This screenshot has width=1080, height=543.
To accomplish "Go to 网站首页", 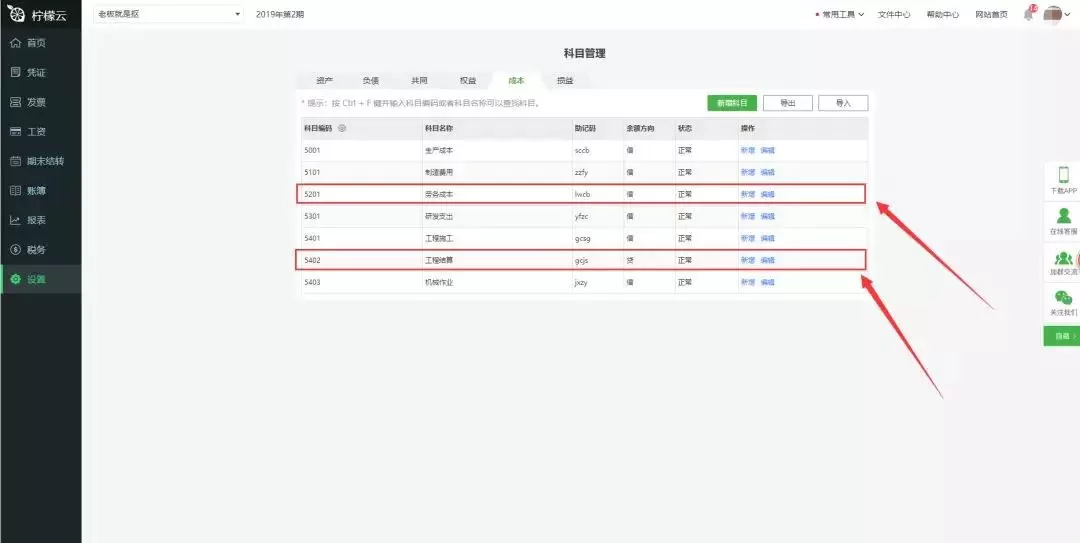I will [x=992, y=14].
